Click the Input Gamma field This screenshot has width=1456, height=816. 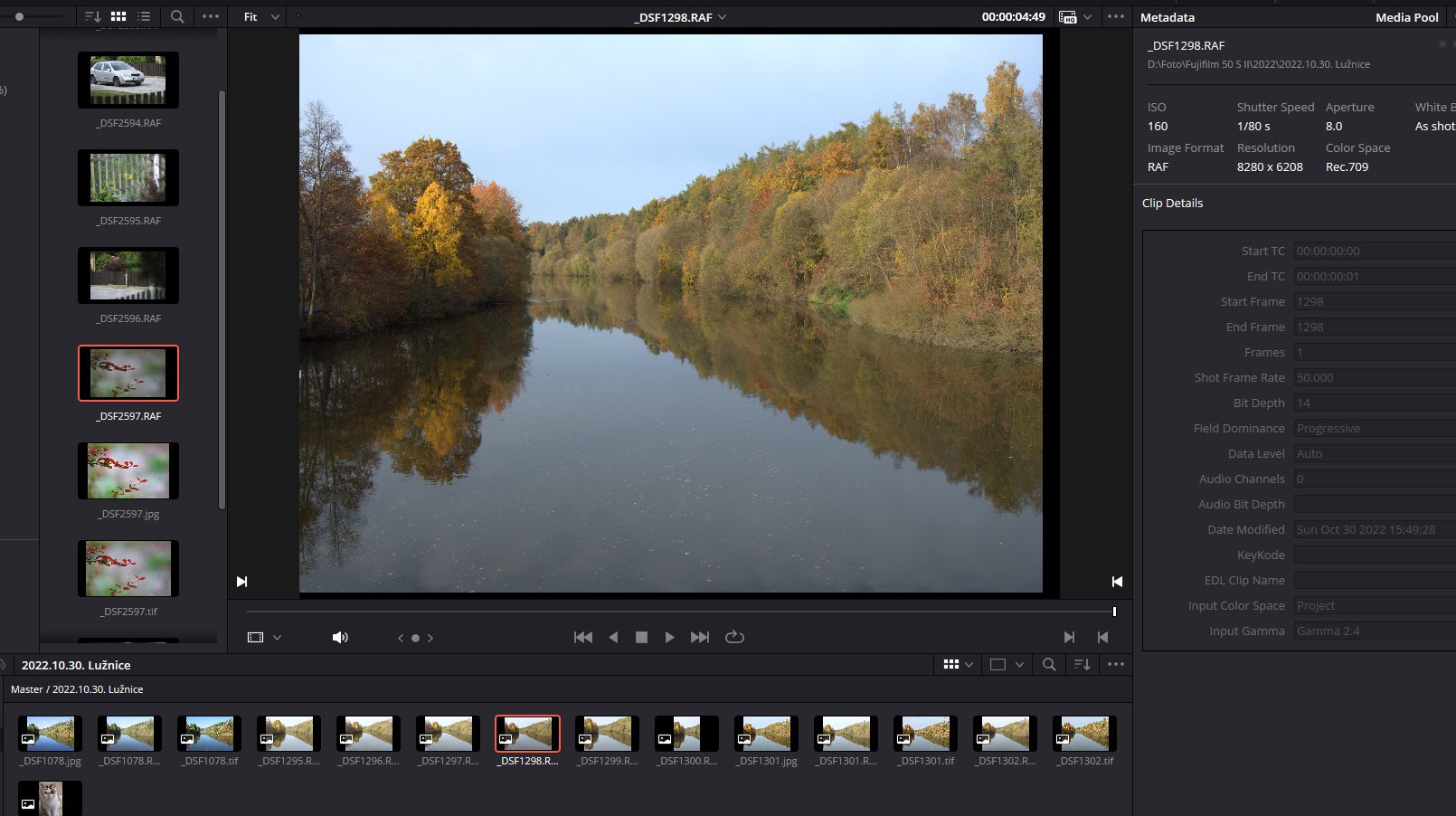click(x=1374, y=631)
